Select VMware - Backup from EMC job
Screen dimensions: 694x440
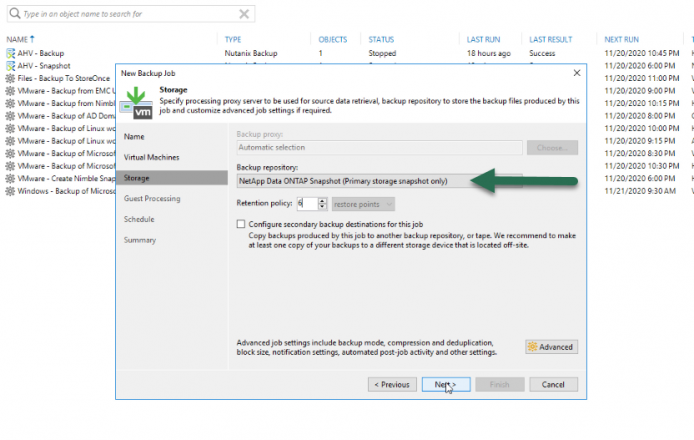(66, 91)
